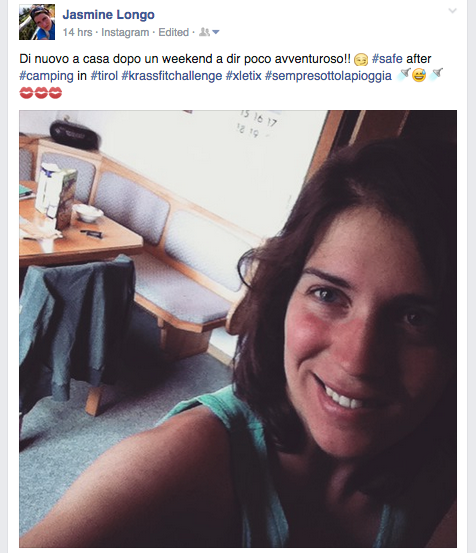The height and width of the screenshot is (553, 476).
Task: Click the first red lips kiss emoji
Action: [26, 93]
